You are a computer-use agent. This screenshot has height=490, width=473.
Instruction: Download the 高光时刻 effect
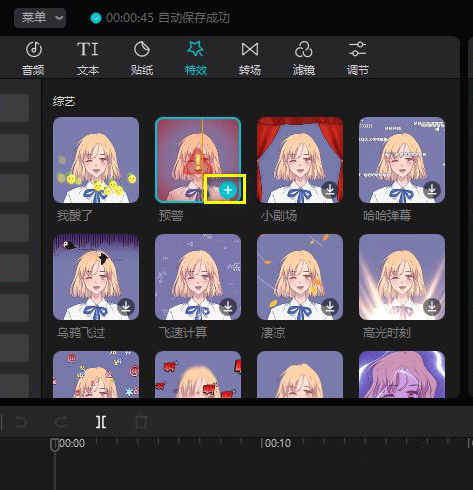click(432, 307)
